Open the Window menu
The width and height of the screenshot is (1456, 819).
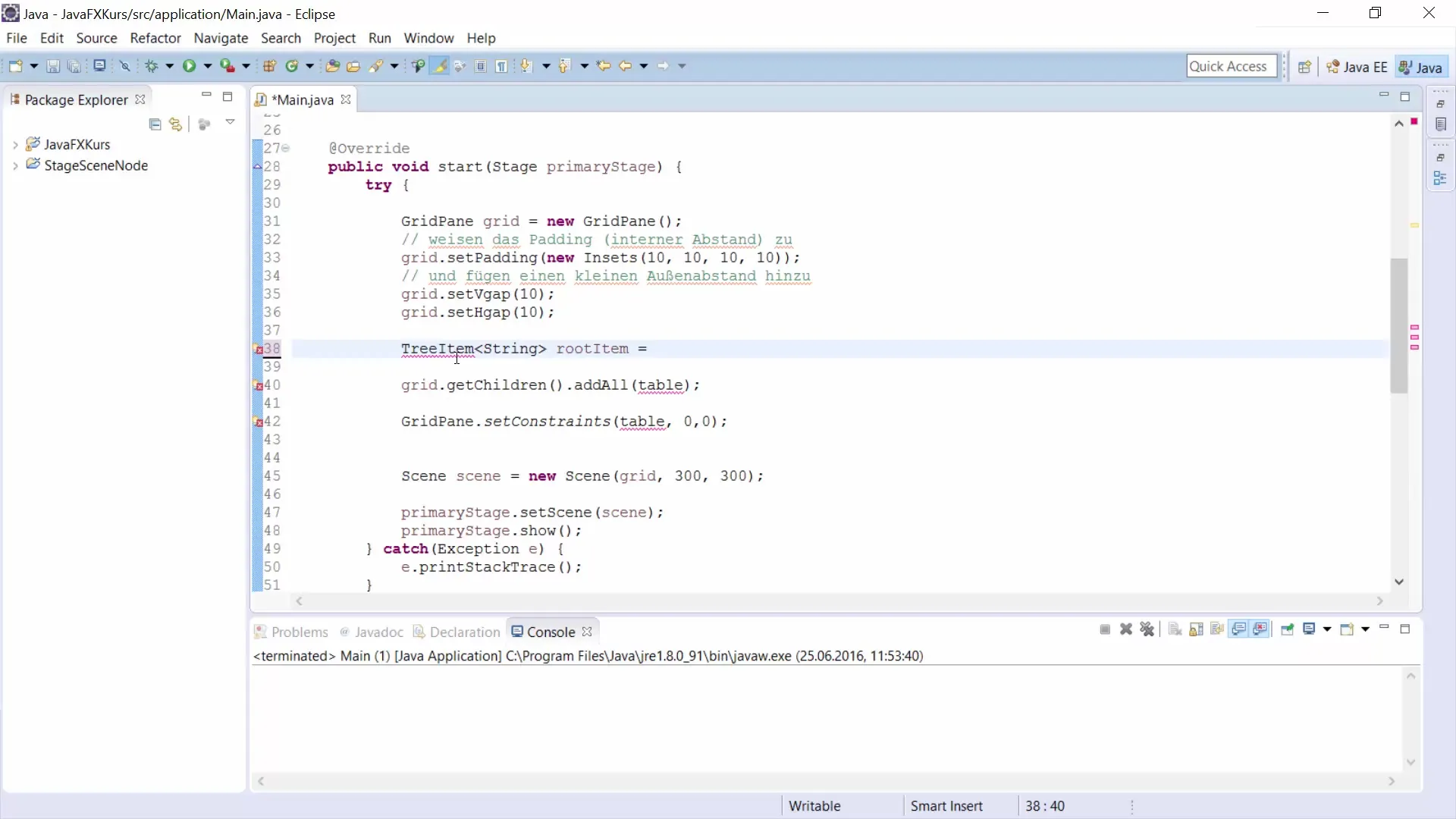pos(428,38)
